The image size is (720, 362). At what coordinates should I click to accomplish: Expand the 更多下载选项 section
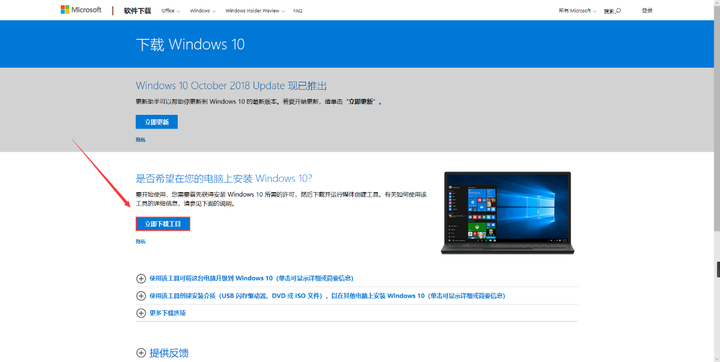coord(141,313)
